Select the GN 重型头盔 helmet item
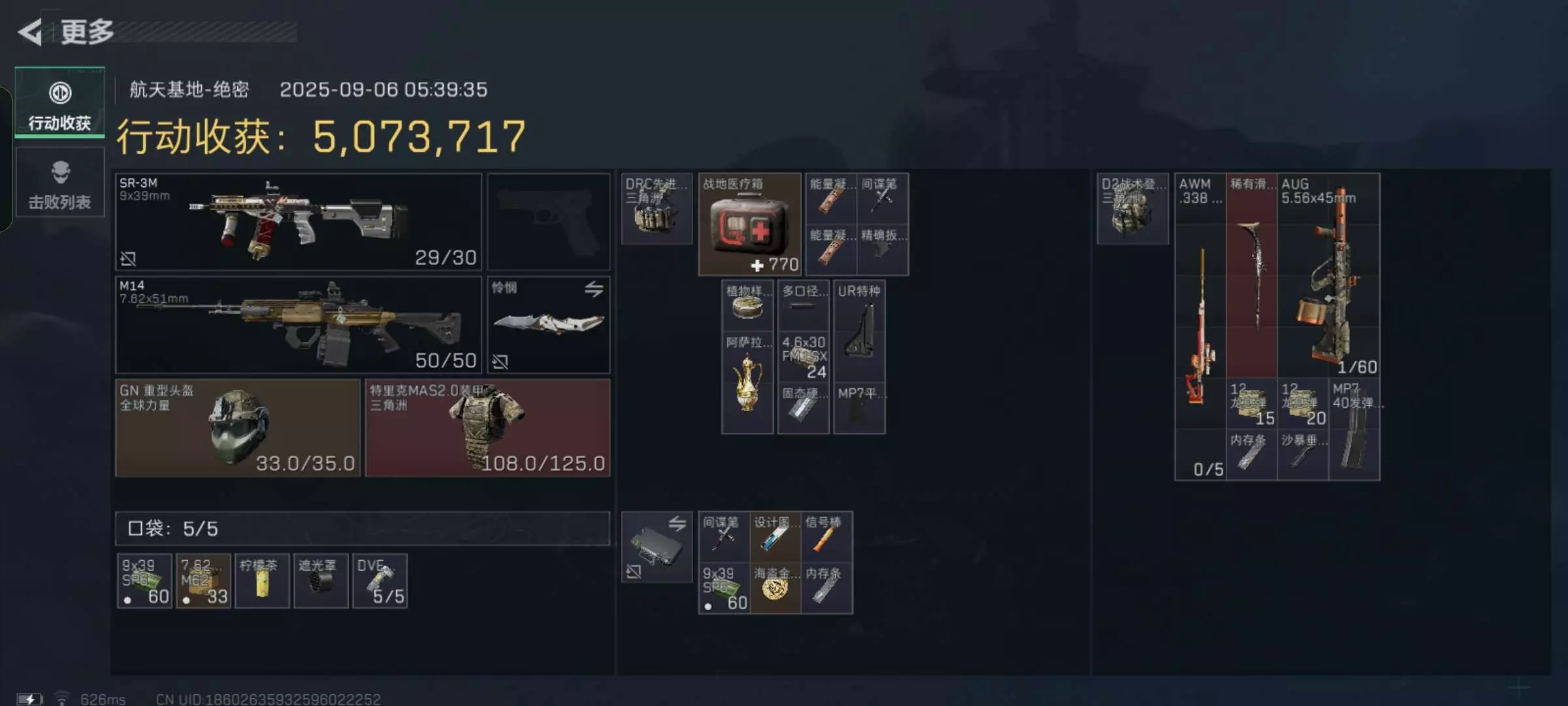Screen dimensions: 1568x706 click(x=238, y=428)
